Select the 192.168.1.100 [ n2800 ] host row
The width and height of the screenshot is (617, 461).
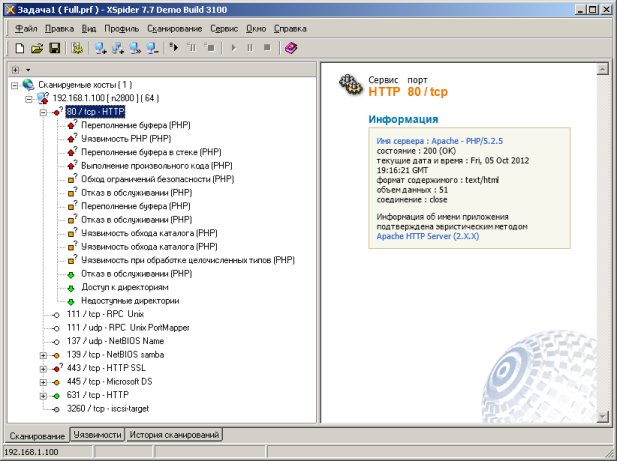tap(106, 98)
